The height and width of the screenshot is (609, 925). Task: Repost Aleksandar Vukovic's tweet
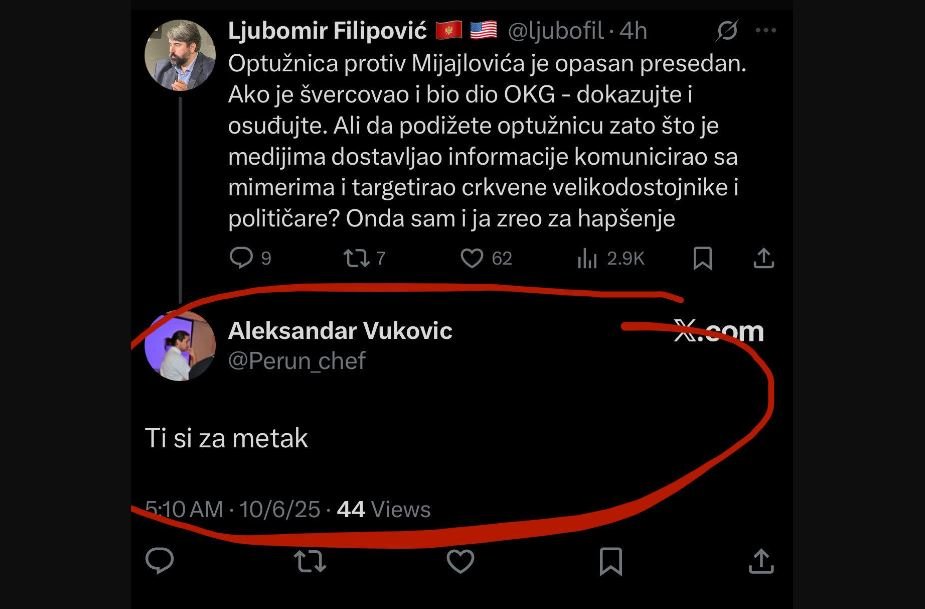(310, 561)
